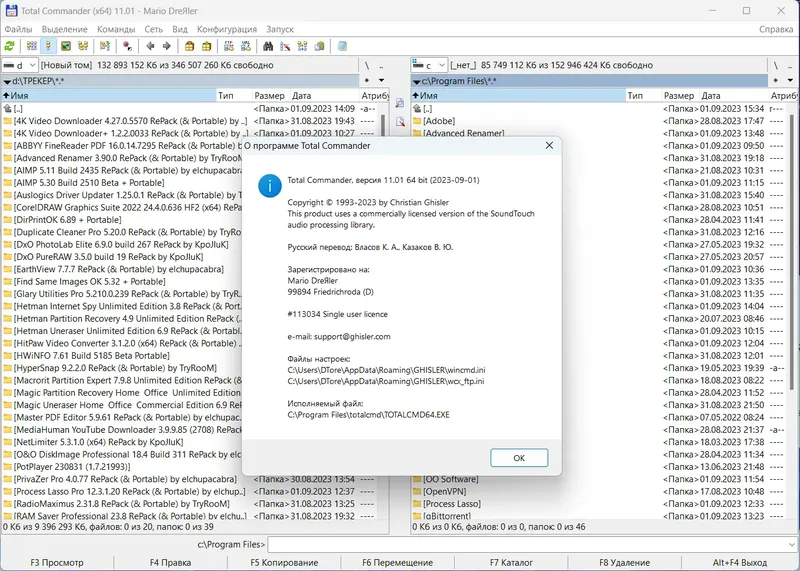Open the left panel directory hotlist star button
The image size is (800, 571).
(366, 80)
